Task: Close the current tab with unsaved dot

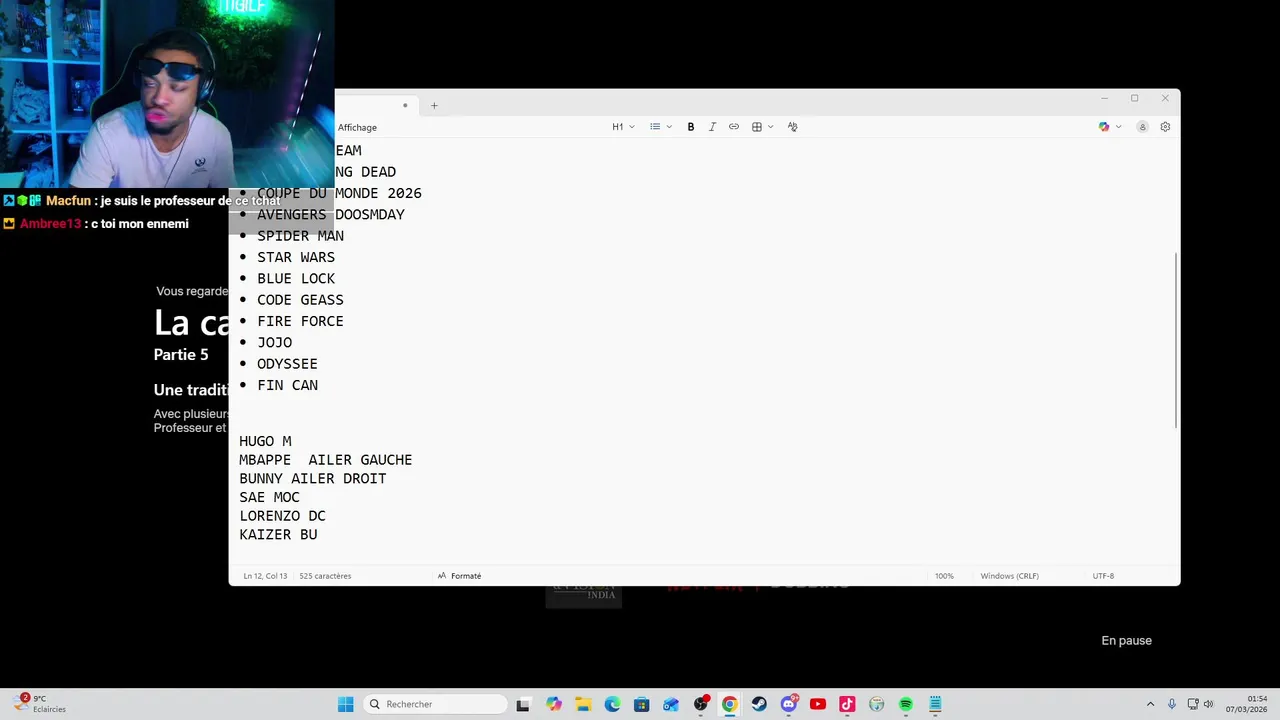Action: (x=405, y=105)
